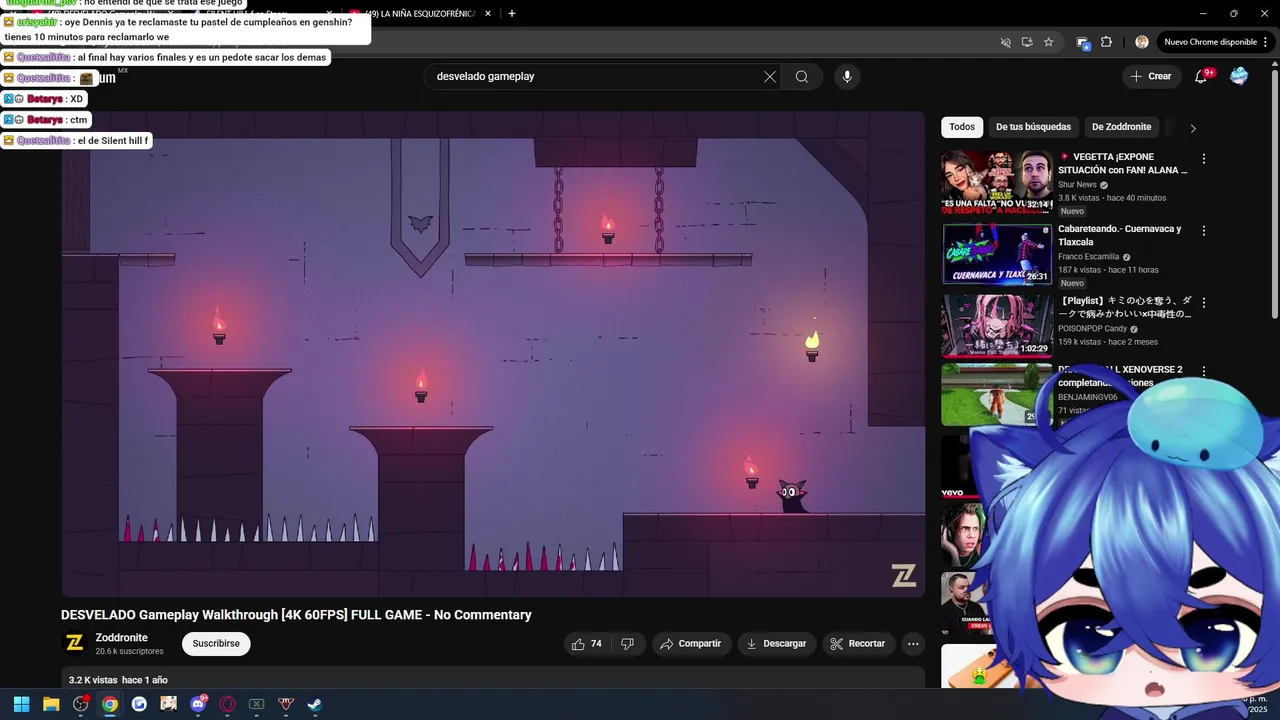Open OBS Studio from the taskbar
Viewport: 1280px width, 720px height.
click(x=80, y=704)
